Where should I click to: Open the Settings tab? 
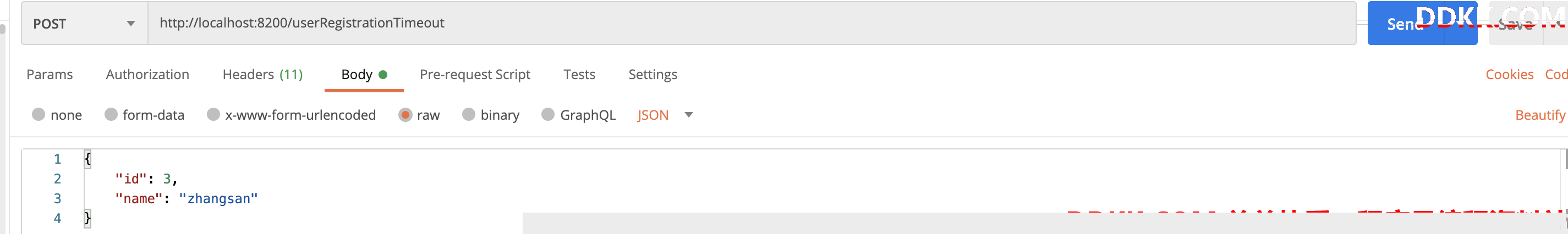click(x=653, y=74)
